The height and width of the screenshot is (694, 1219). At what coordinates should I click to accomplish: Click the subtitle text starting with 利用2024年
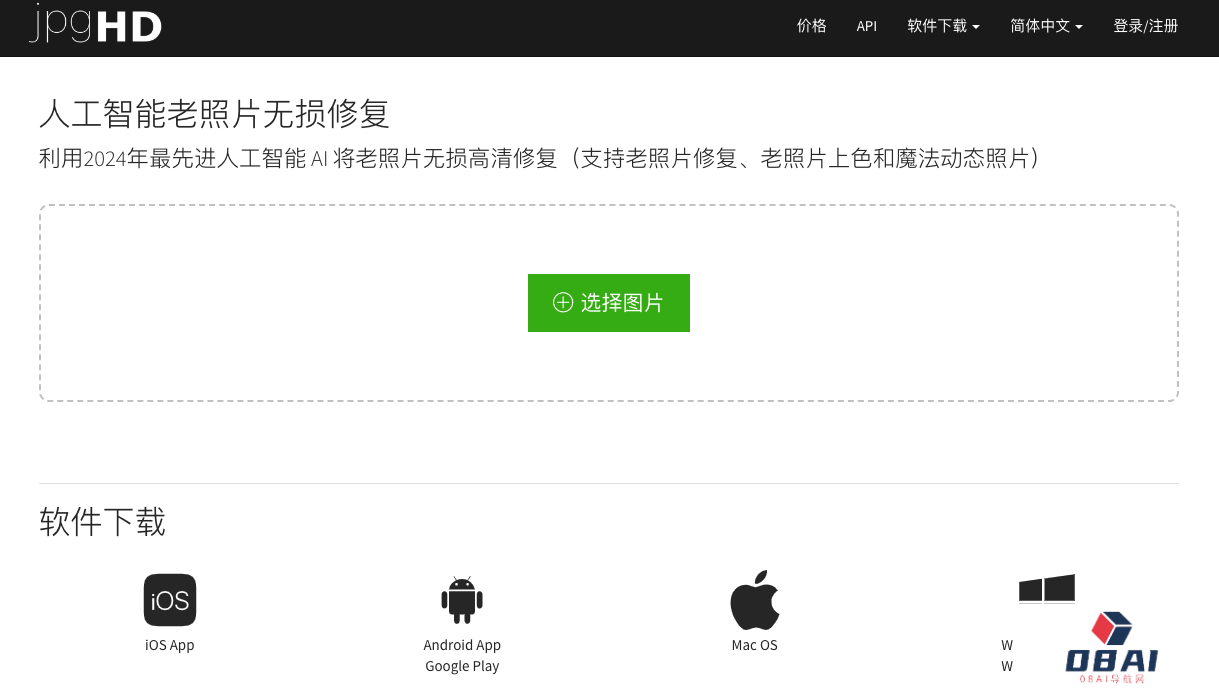click(x=540, y=158)
